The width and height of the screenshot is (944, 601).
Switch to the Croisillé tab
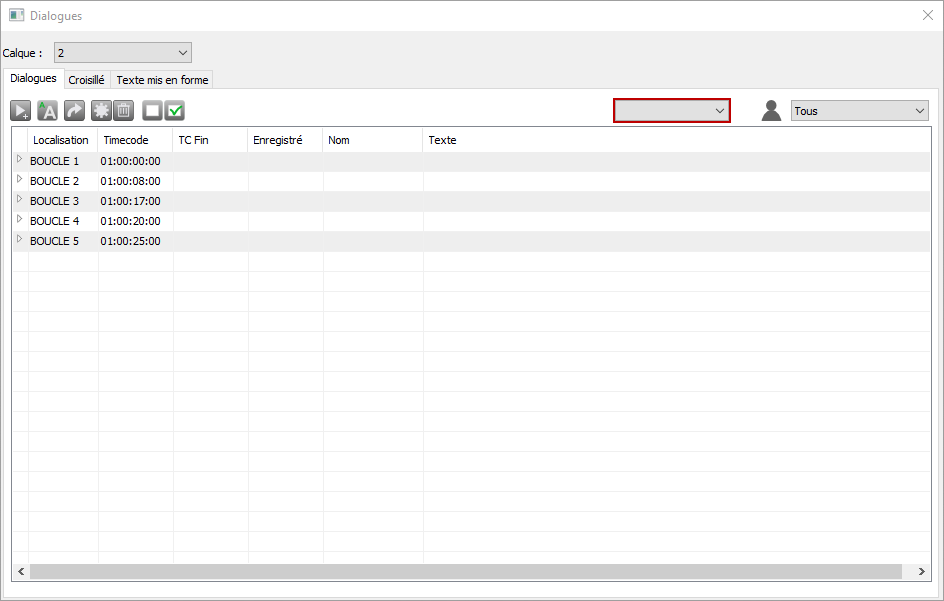point(86,80)
